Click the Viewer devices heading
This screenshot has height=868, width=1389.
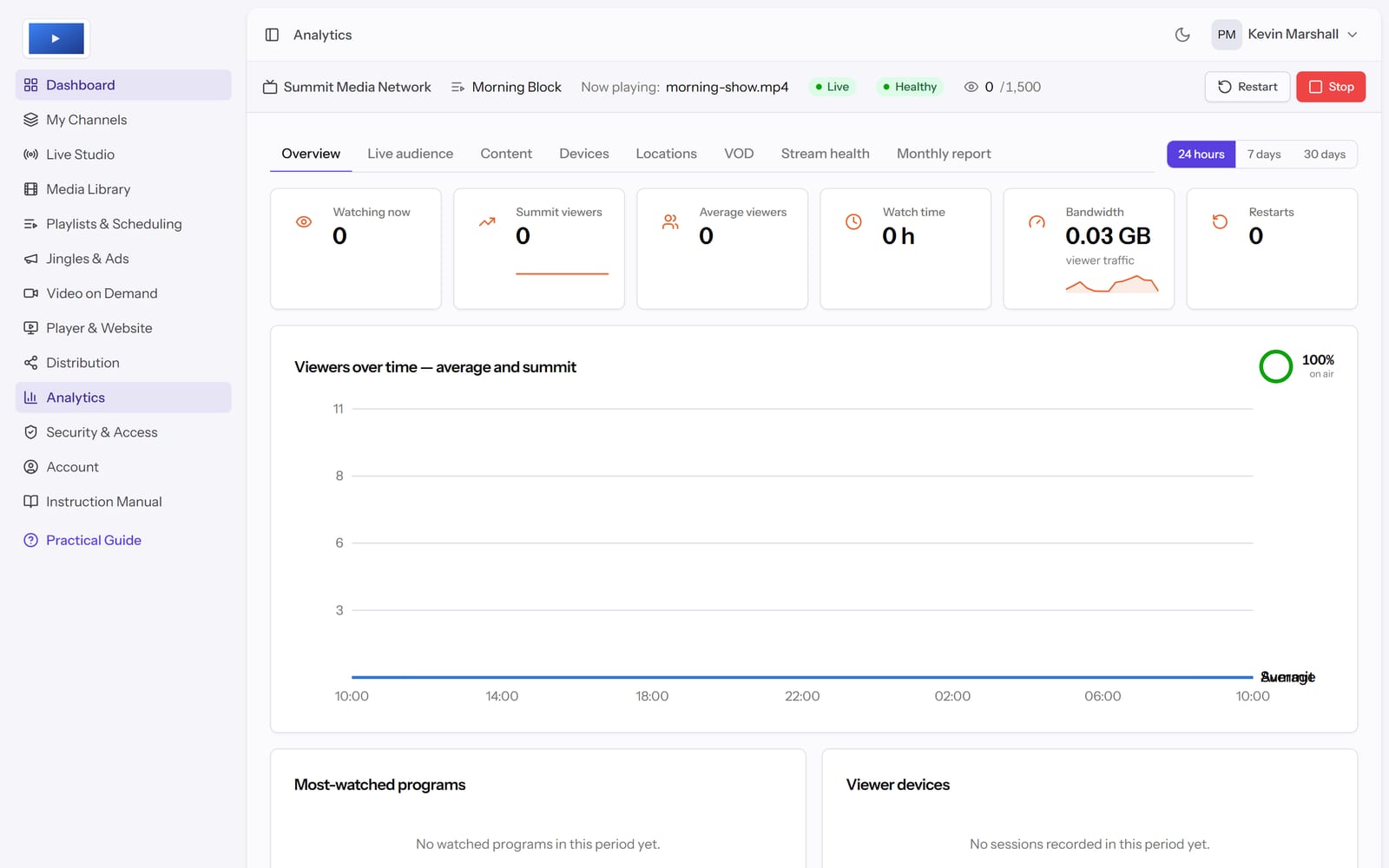pos(898,785)
